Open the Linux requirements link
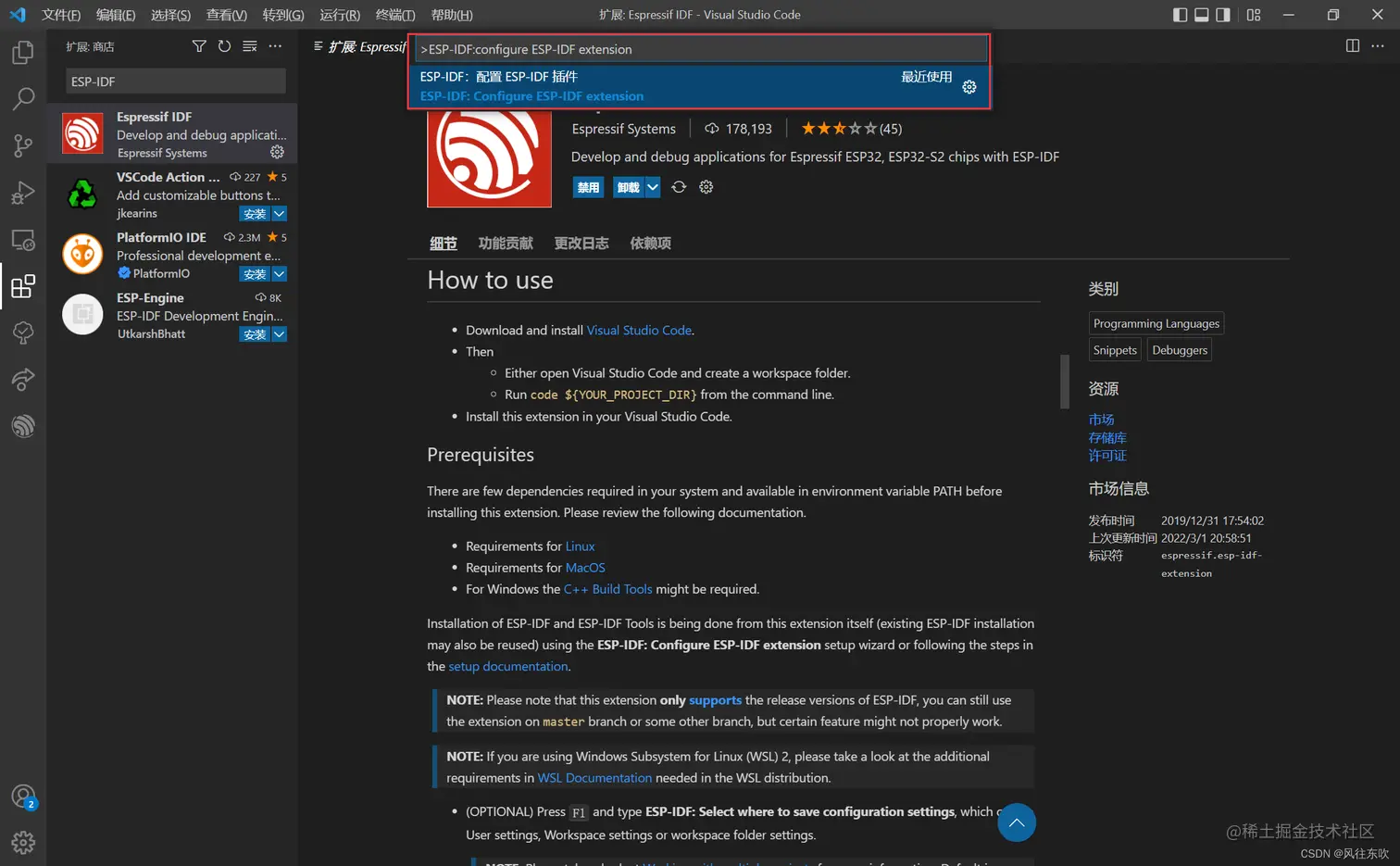The image size is (1400, 866). tap(580, 546)
